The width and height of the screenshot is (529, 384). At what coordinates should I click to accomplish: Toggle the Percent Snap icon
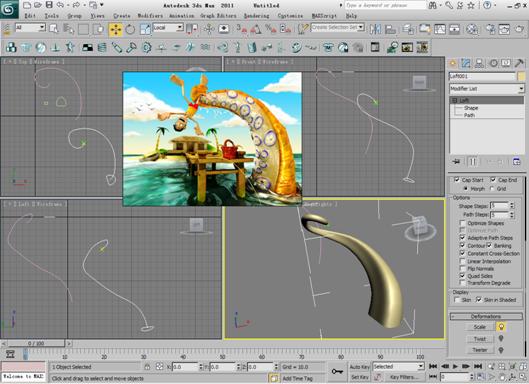click(270, 29)
